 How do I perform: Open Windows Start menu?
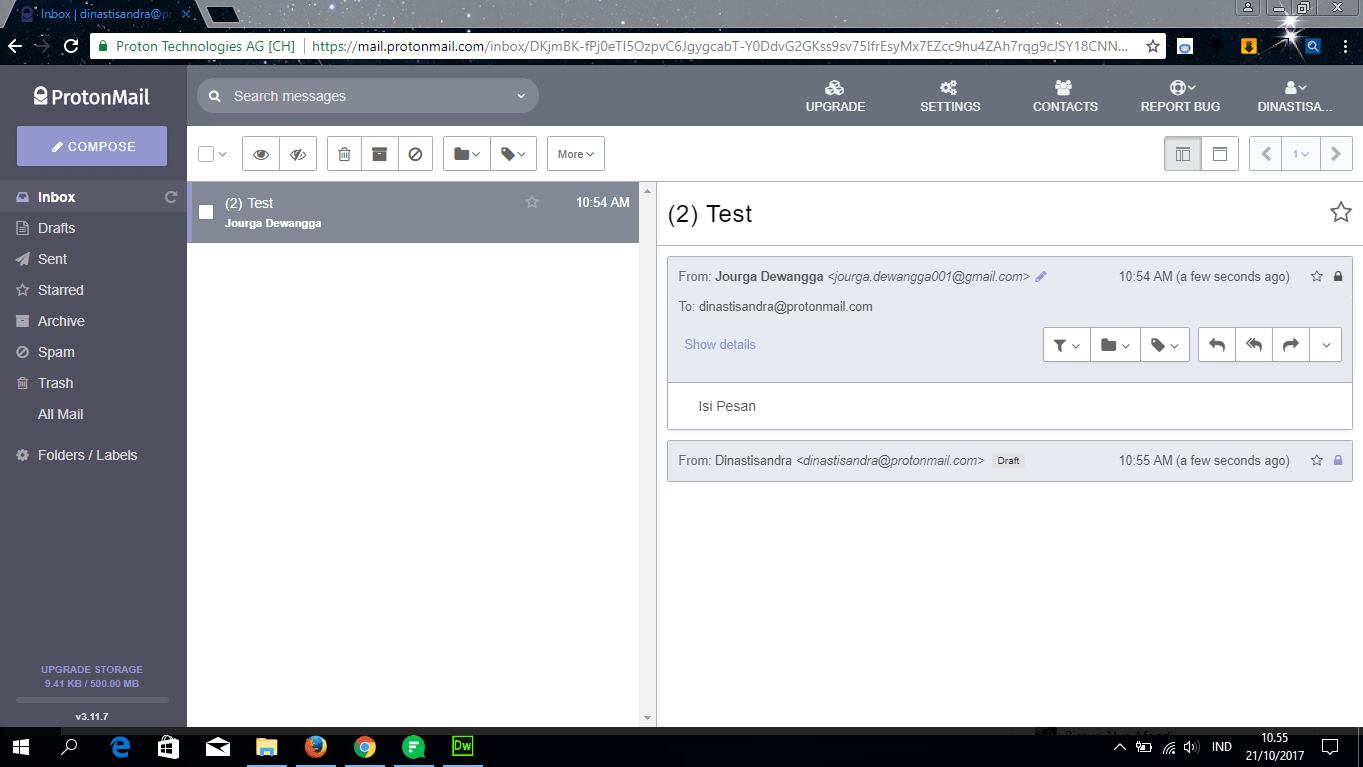[x=20, y=747]
